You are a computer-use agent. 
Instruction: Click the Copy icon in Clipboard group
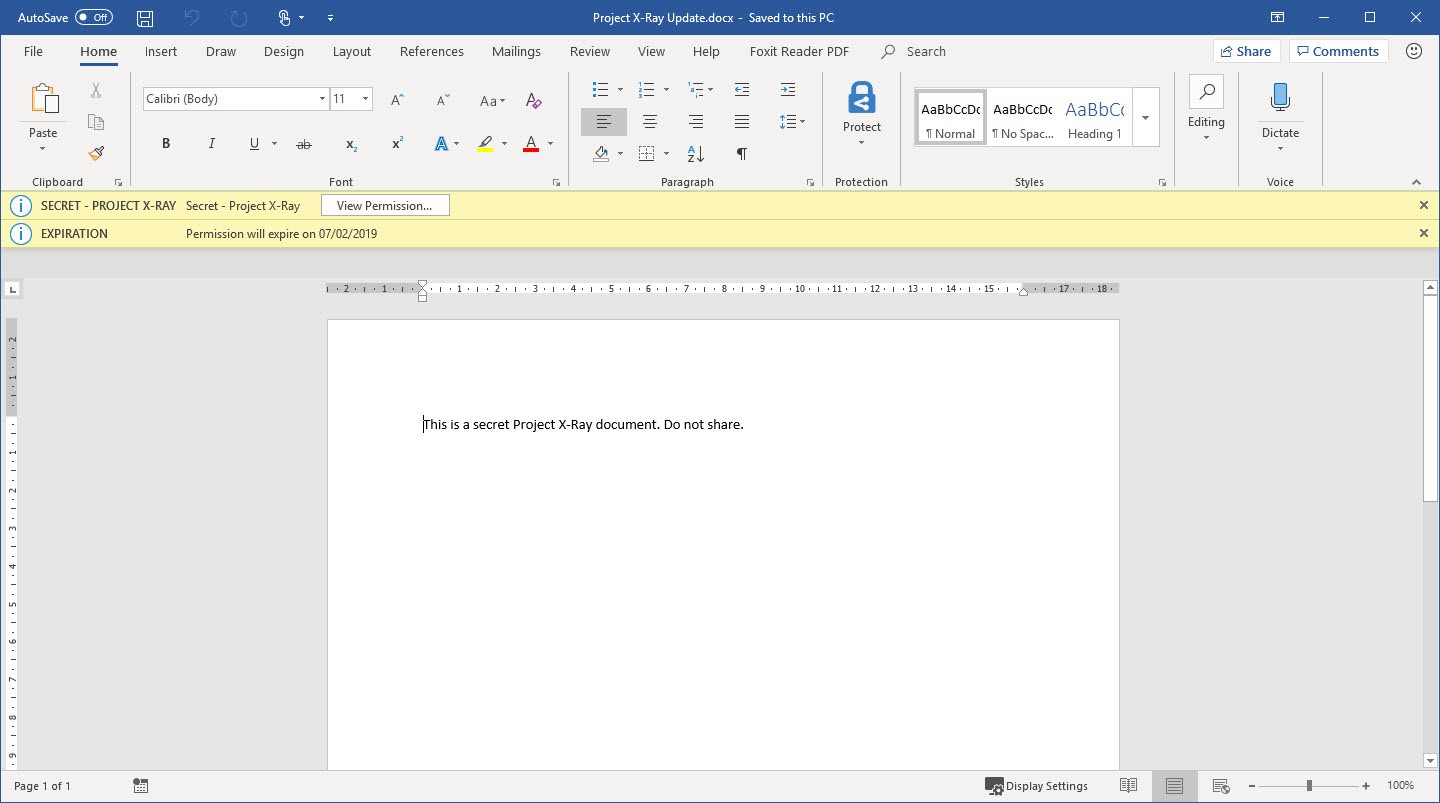[x=96, y=122]
